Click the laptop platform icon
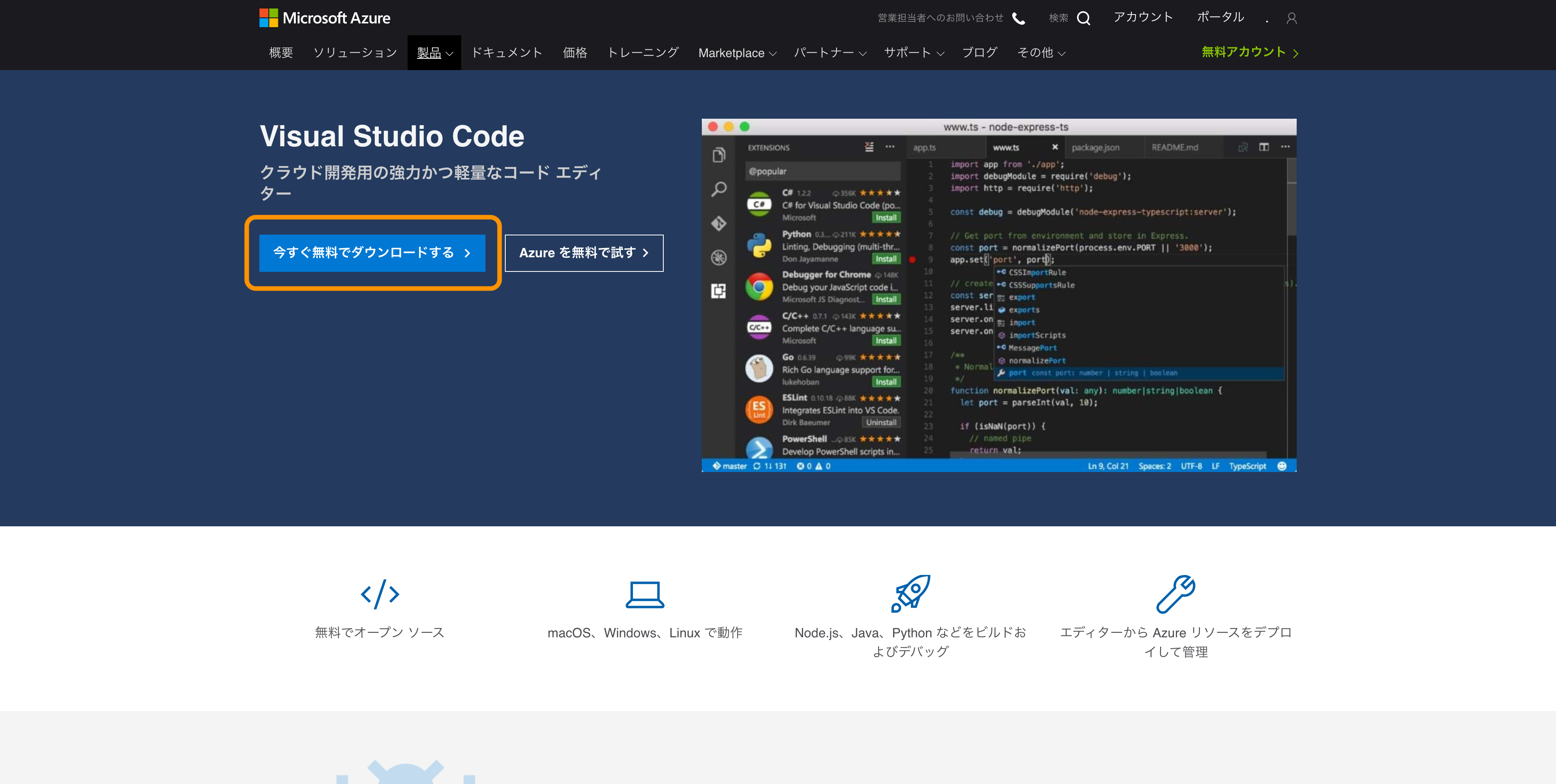 click(x=645, y=594)
